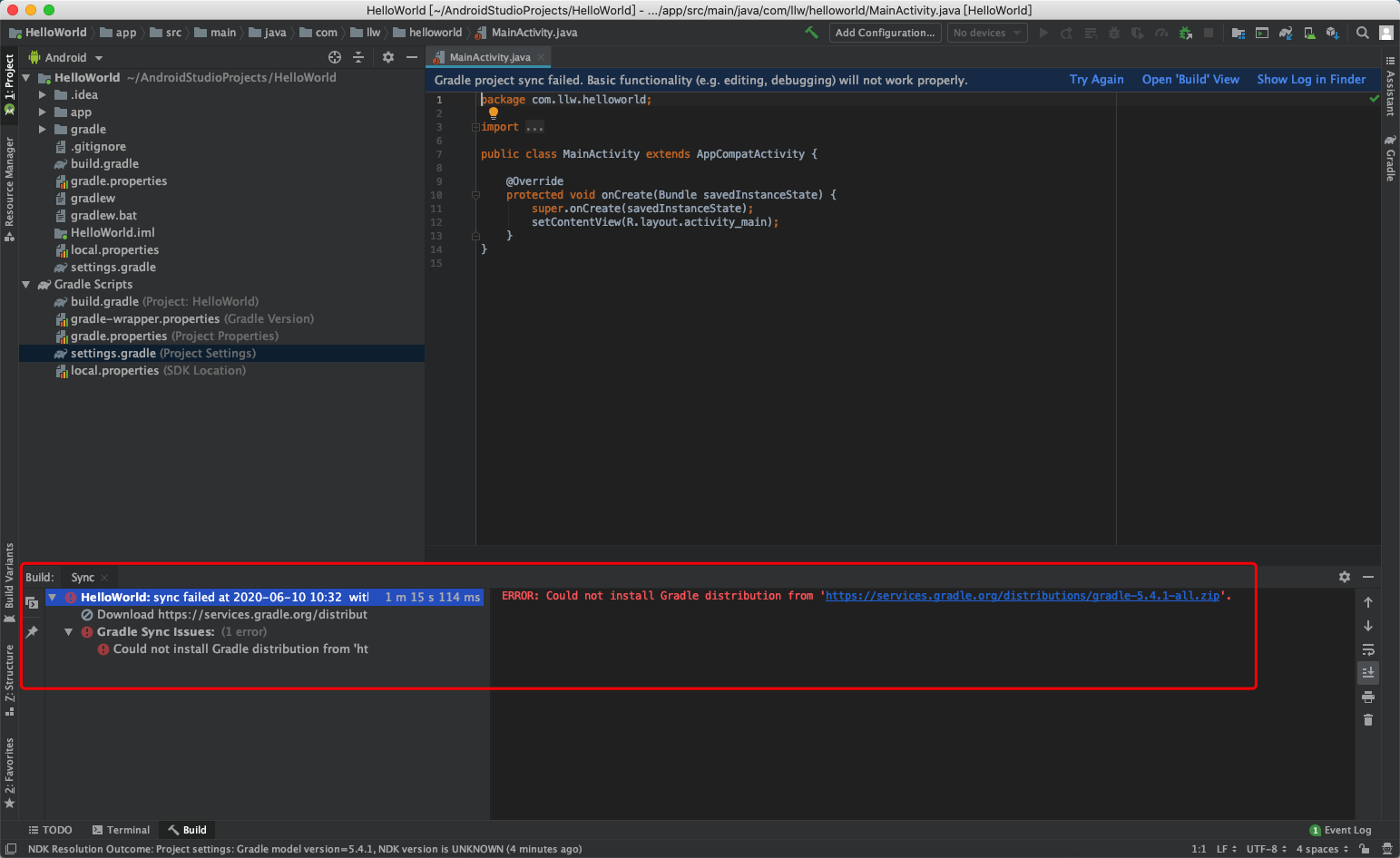The height and width of the screenshot is (858, 1400).
Task: Click the intention light bulb in editor
Action: coord(494,113)
